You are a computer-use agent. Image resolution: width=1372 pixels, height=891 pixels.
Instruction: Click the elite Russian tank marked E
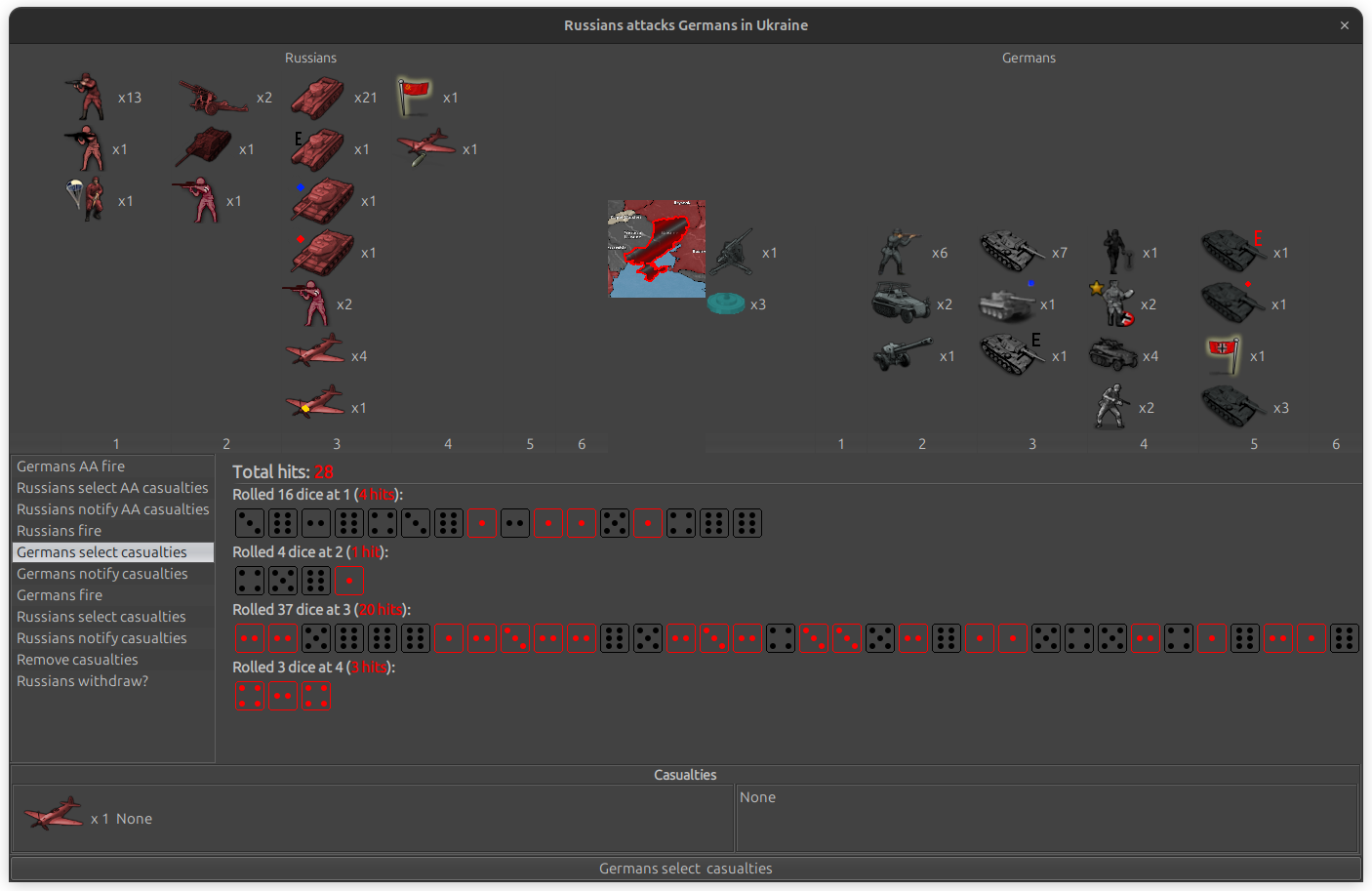tap(320, 147)
